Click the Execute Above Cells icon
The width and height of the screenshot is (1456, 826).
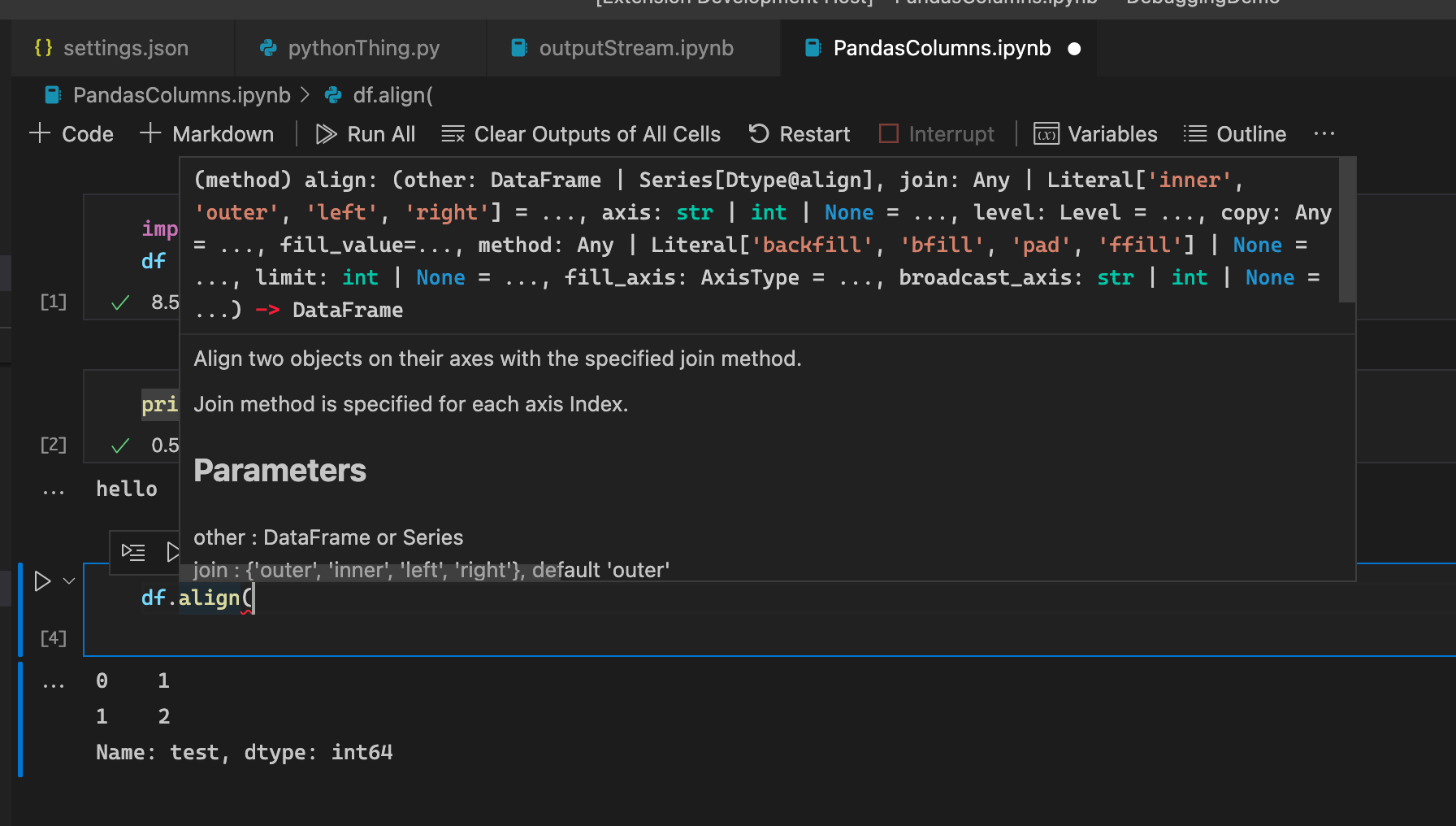(133, 552)
